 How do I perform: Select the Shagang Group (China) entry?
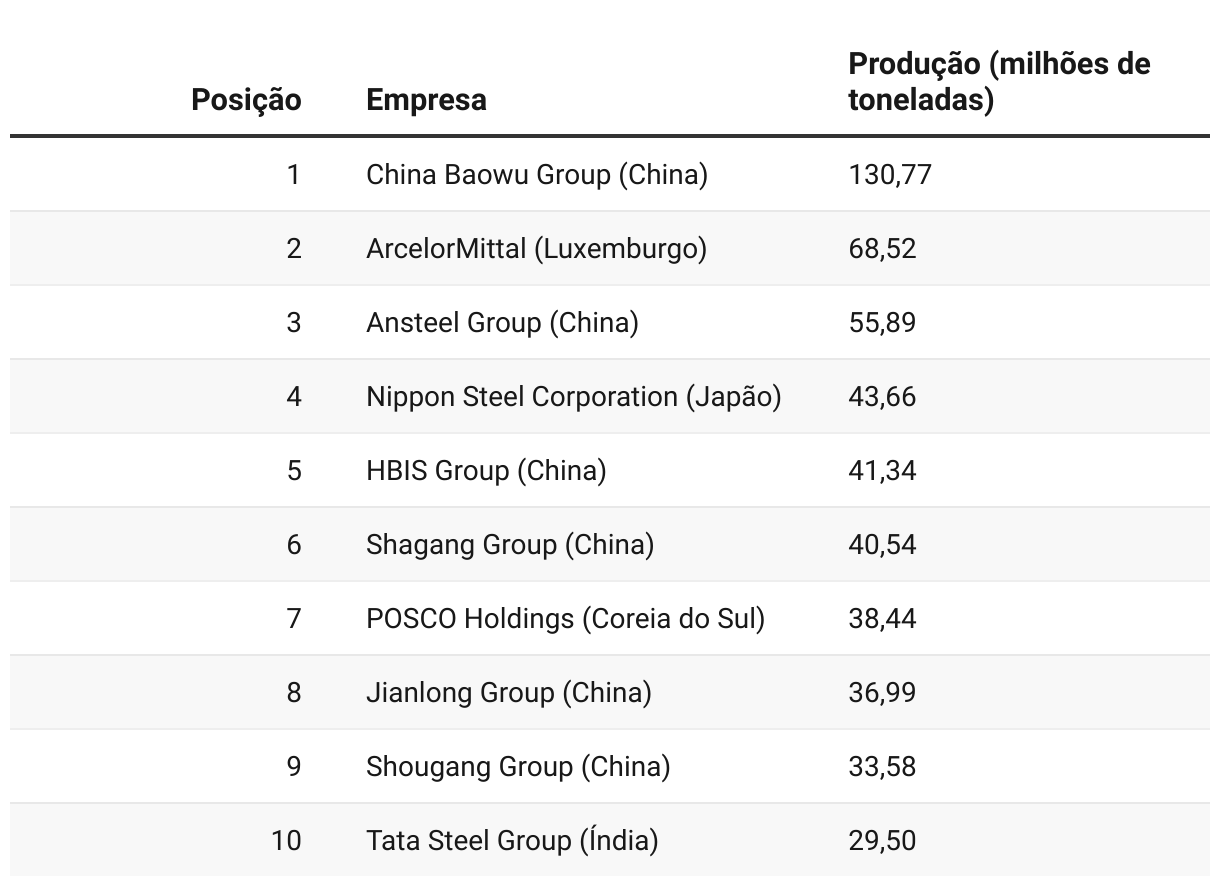(510, 545)
